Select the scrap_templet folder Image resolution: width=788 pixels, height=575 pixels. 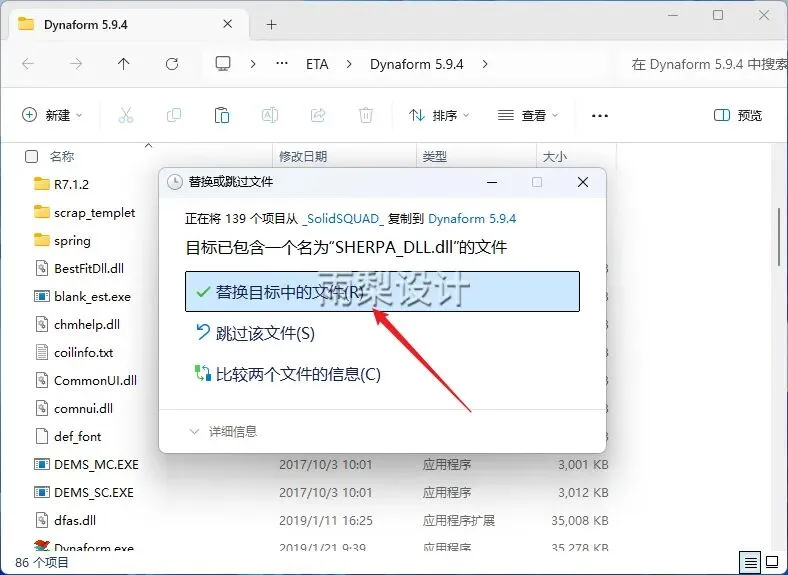[94, 213]
